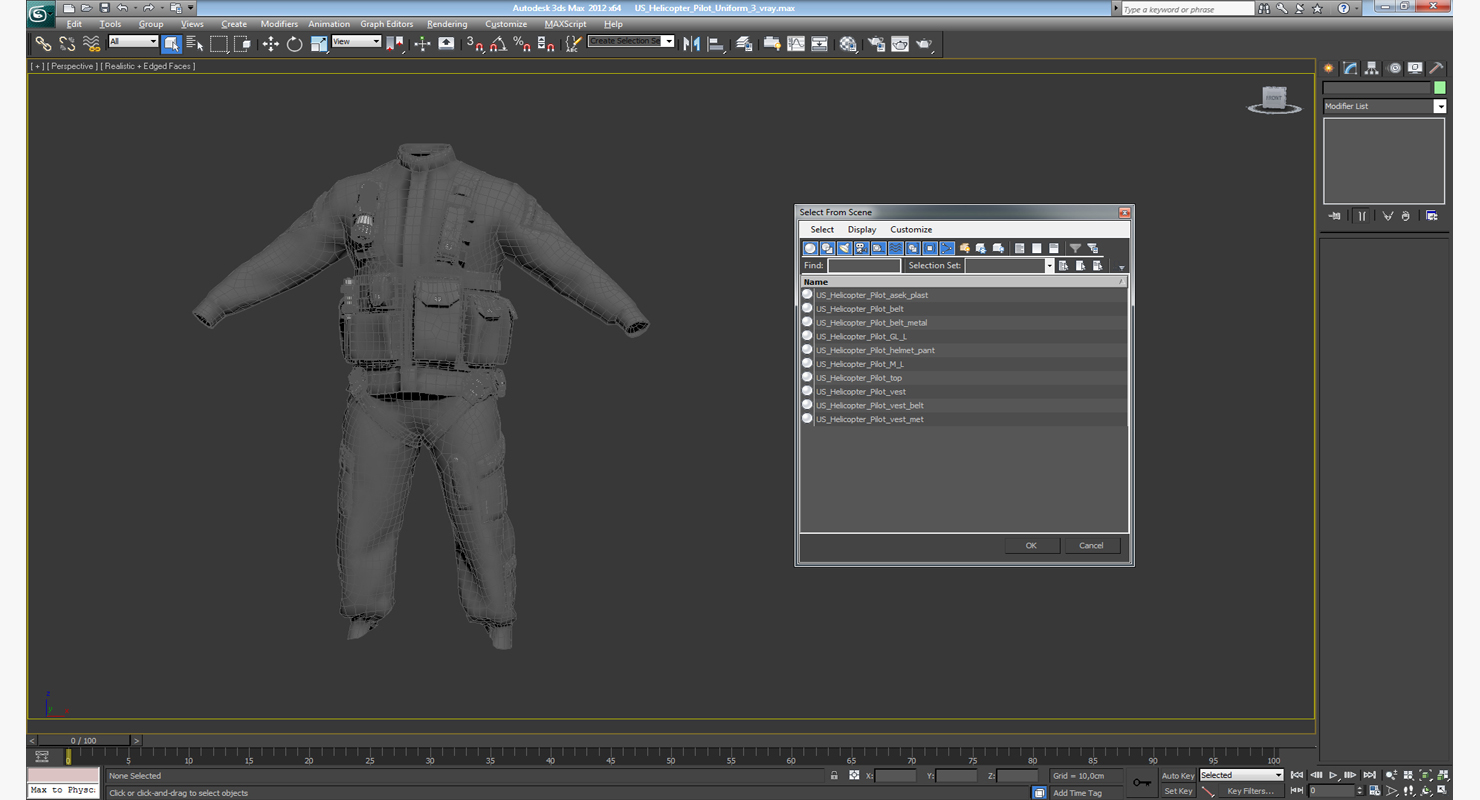This screenshot has width=1480, height=800.
Task: Click OK in Select From Scene
Action: pos(1031,546)
